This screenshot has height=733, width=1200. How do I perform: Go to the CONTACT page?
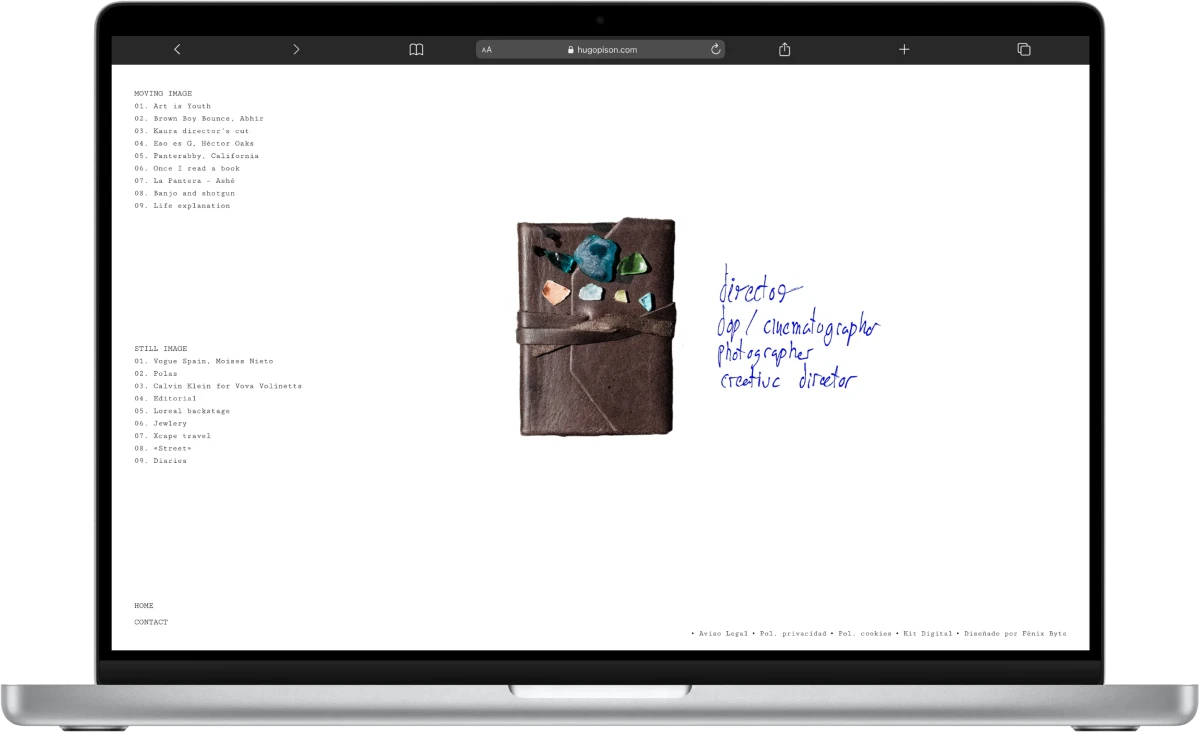pos(151,622)
